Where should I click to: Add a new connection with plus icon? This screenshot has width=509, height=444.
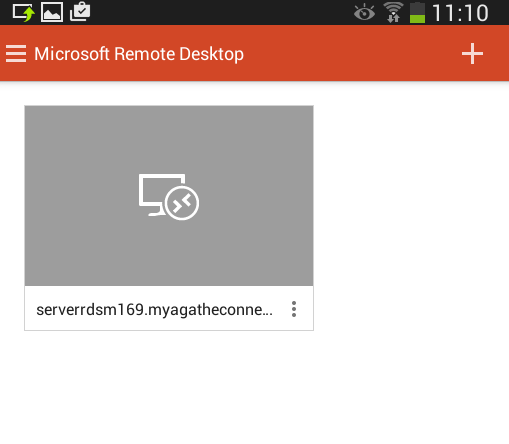[x=472, y=54]
